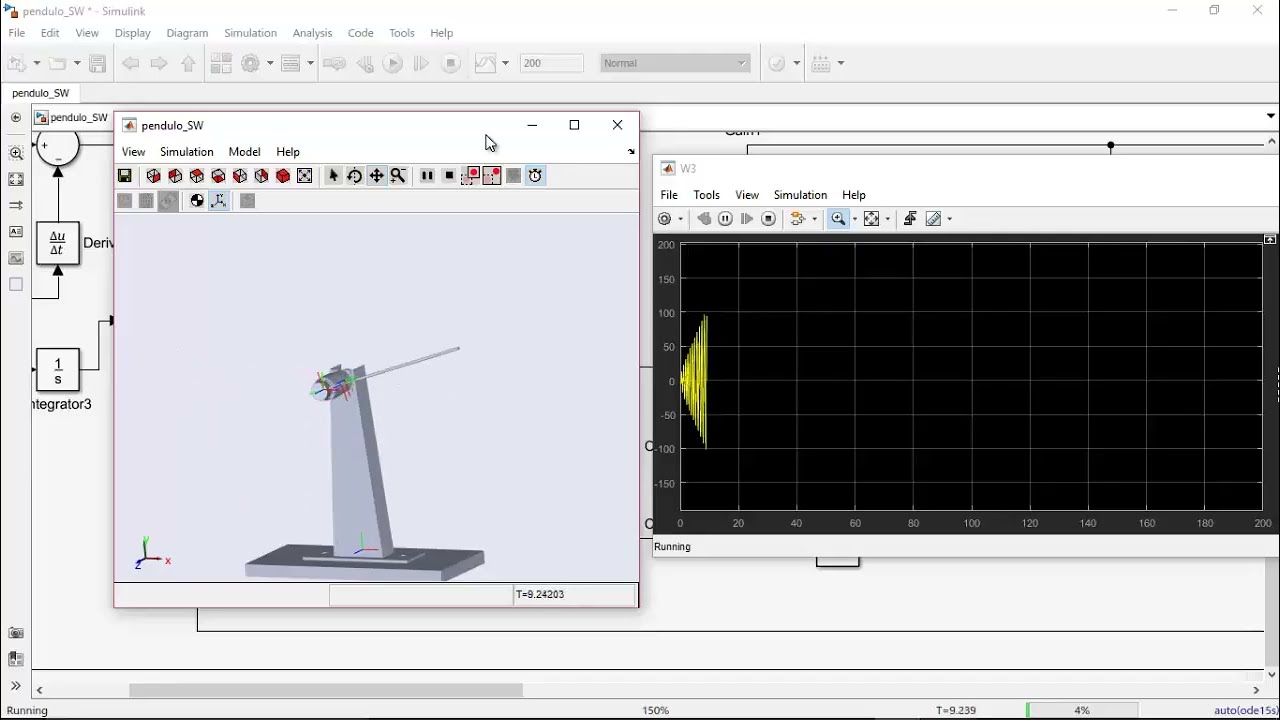The height and width of the screenshot is (720, 1280).
Task: Toggle the stopwatch time display icon
Action: pyautogui.click(x=536, y=176)
